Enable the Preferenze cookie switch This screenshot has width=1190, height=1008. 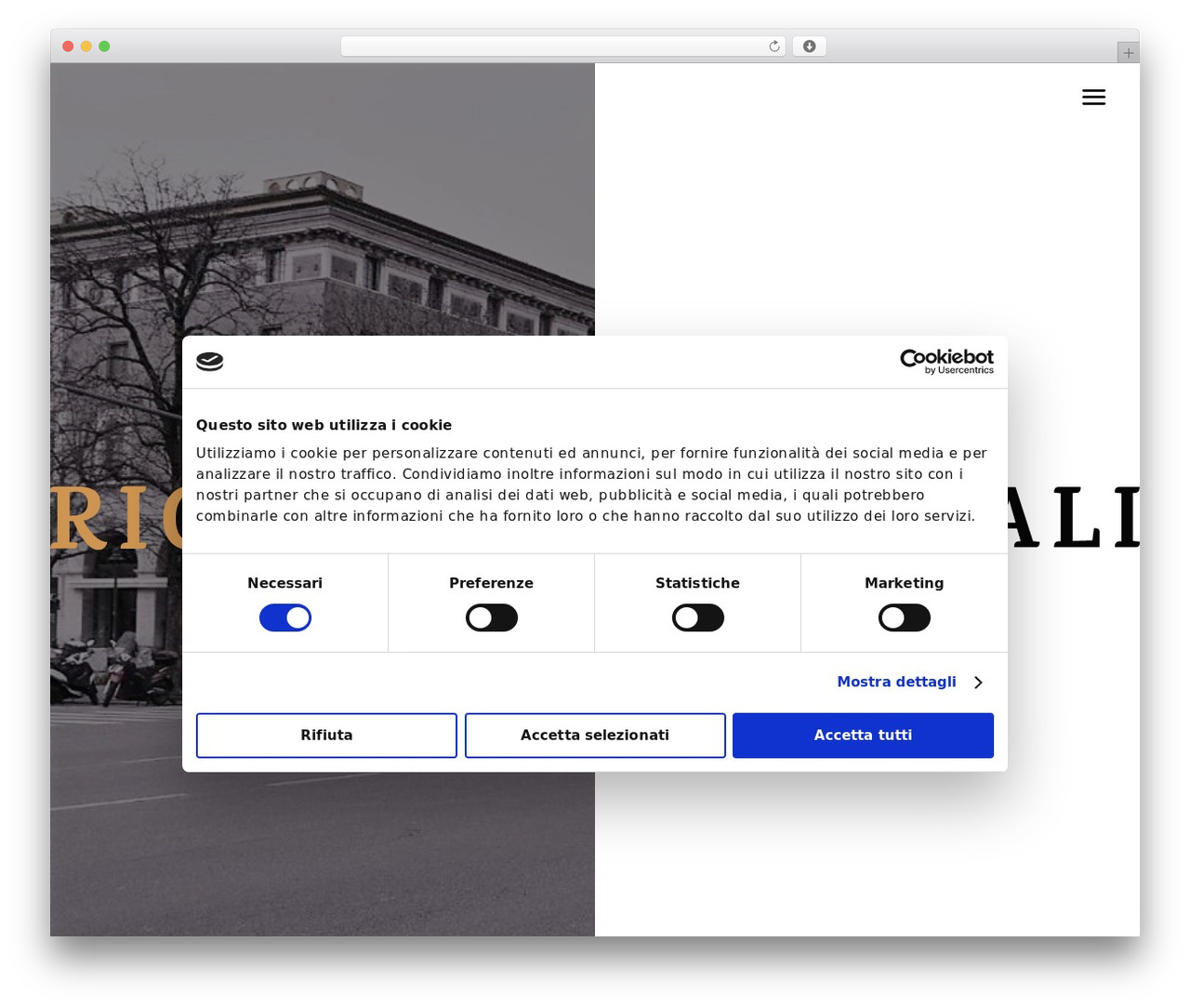pyautogui.click(x=492, y=618)
